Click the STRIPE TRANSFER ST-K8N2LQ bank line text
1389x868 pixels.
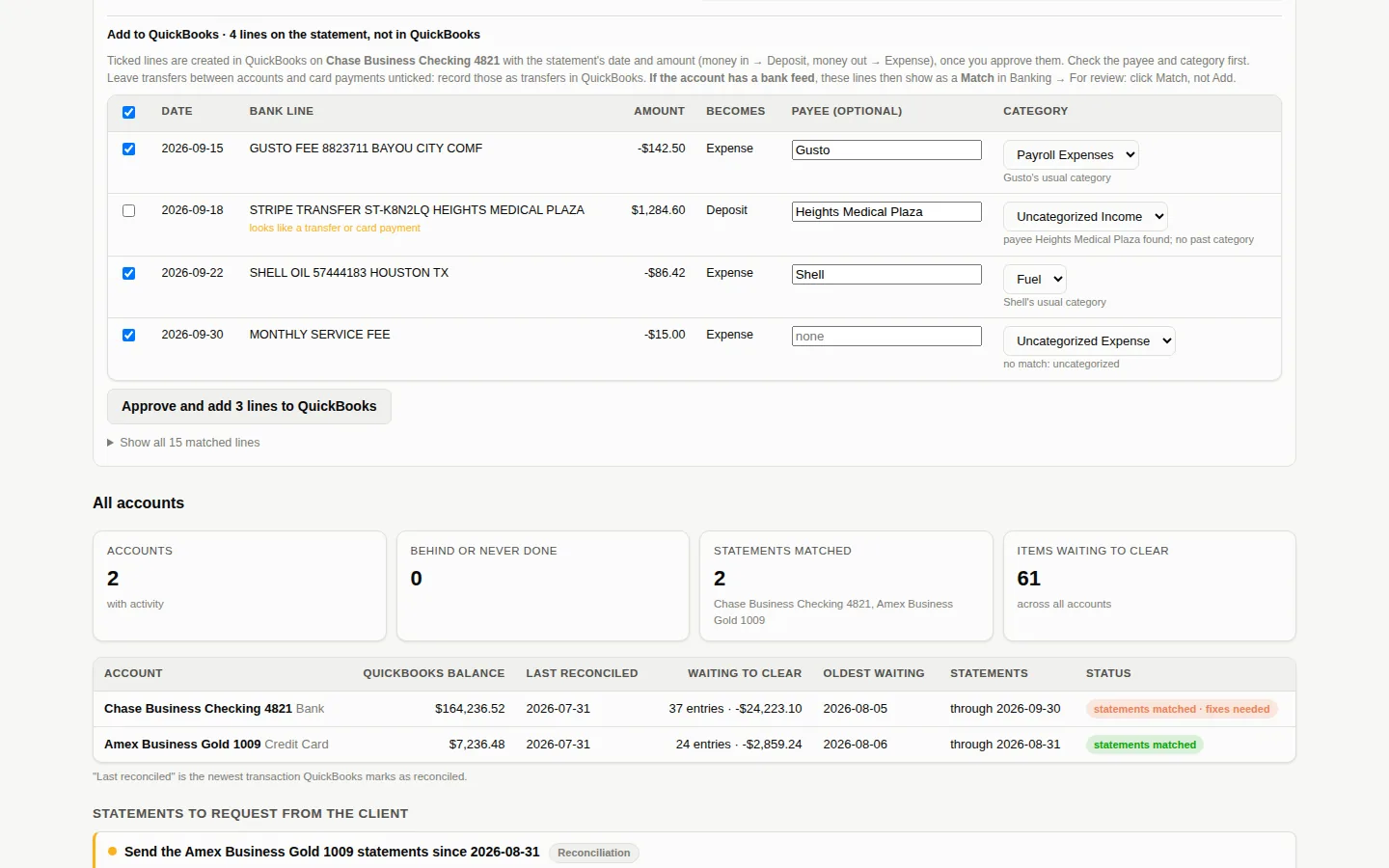coord(417,210)
